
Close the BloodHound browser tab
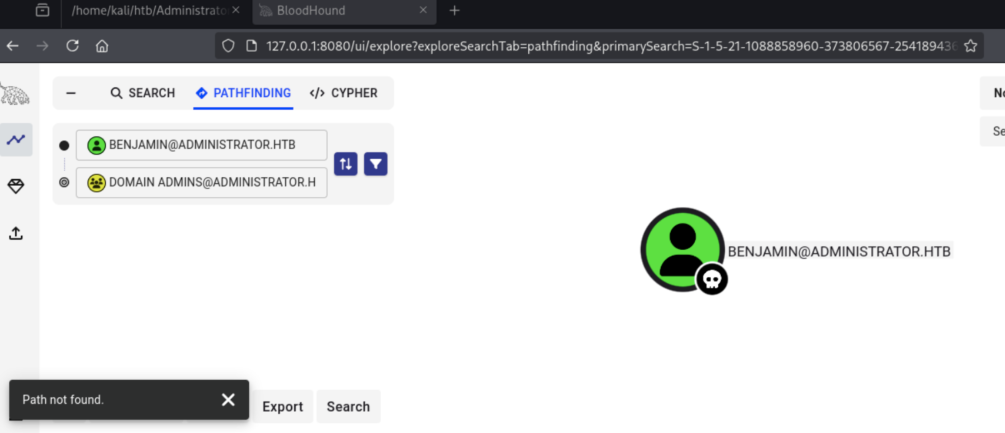(423, 11)
